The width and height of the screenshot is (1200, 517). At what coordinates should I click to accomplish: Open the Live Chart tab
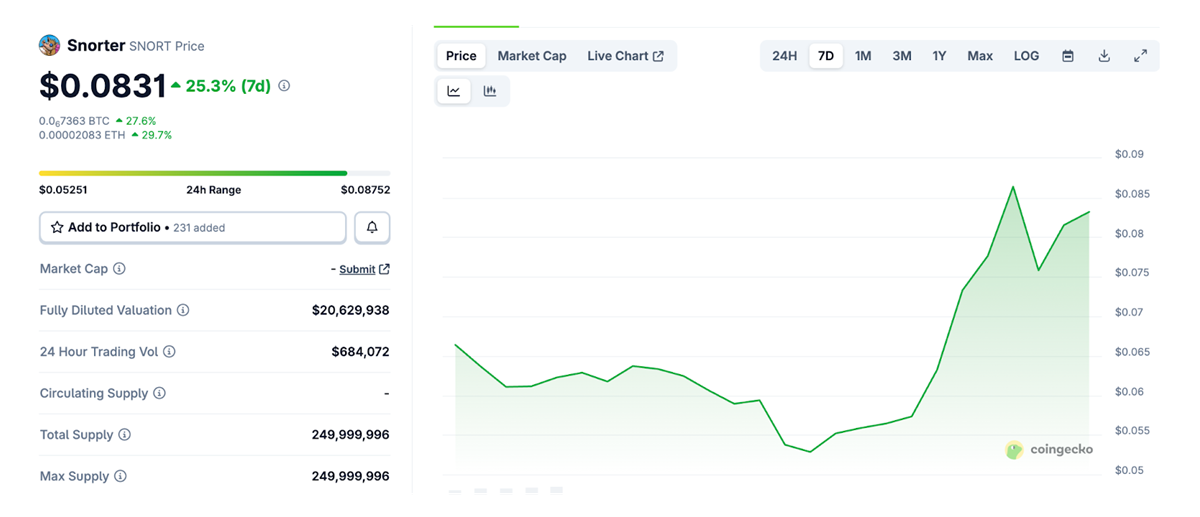point(625,56)
